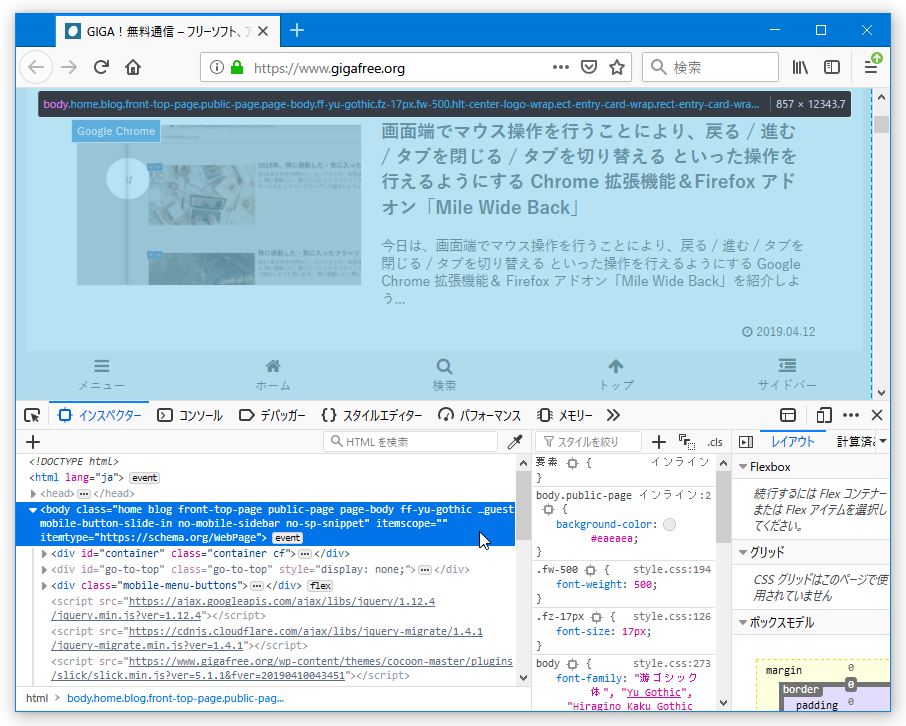Close the GIGA！無料通信 tab
The width and height of the screenshot is (906, 726).
click(x=263, y=31)
